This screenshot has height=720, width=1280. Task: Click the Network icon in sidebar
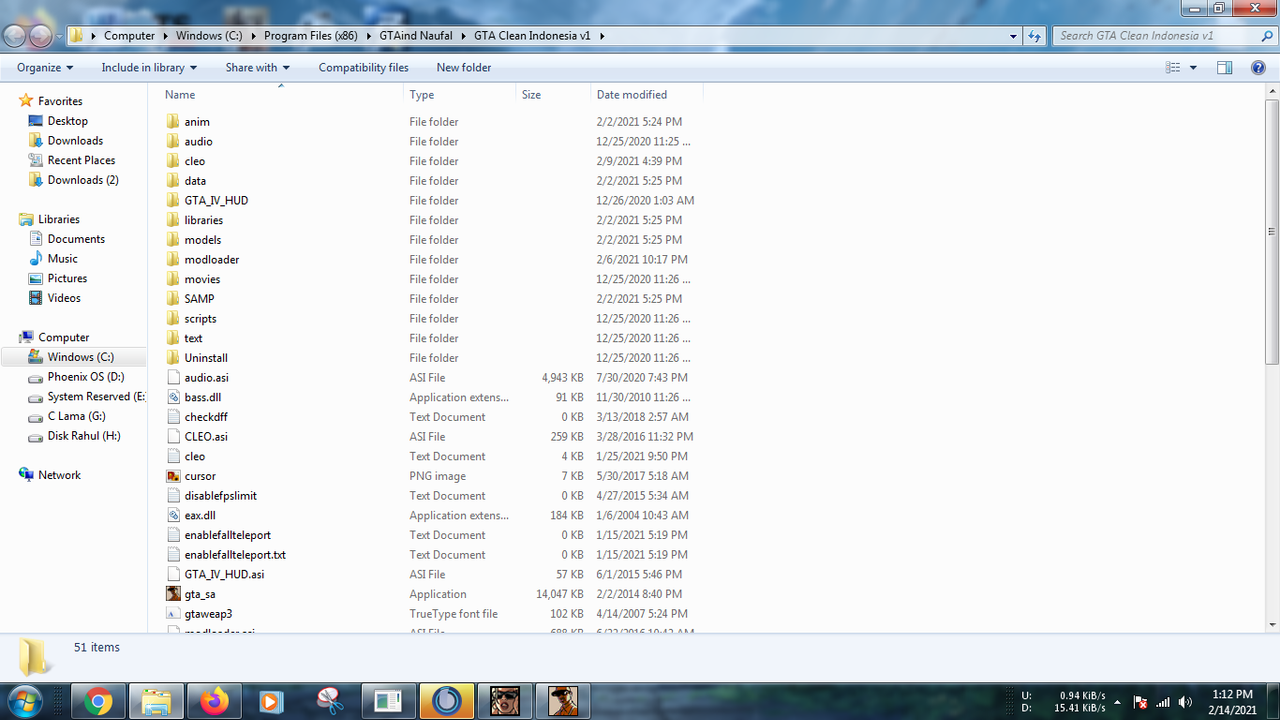26,475
